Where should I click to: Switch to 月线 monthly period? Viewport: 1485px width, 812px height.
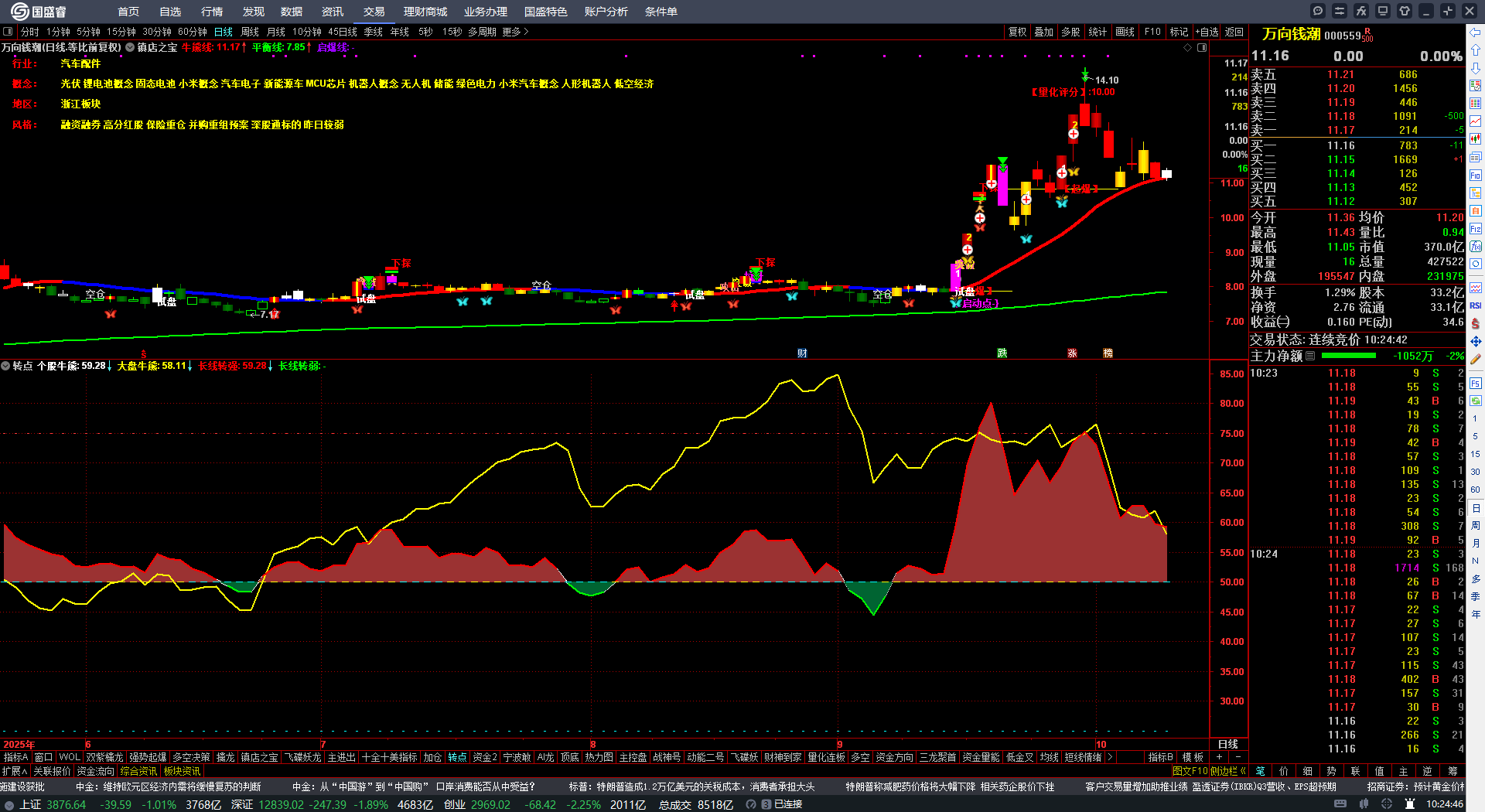[x=276, y=32]
